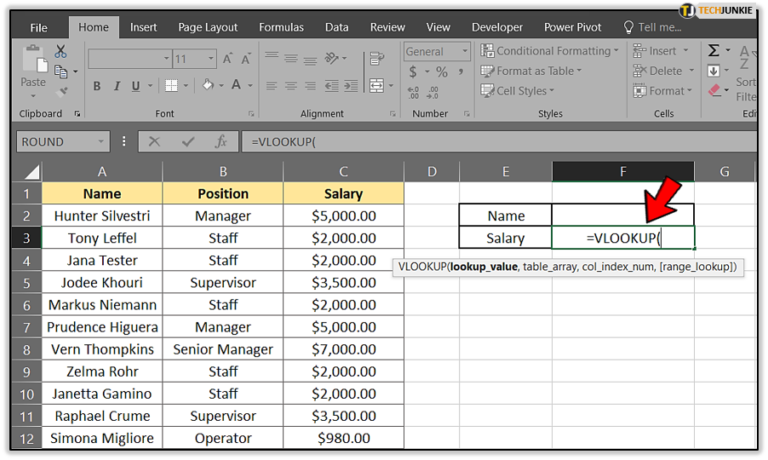Screen dimensions: 768x460
Task: Click the Decrease Indent icon
Action: click(332, 86)
